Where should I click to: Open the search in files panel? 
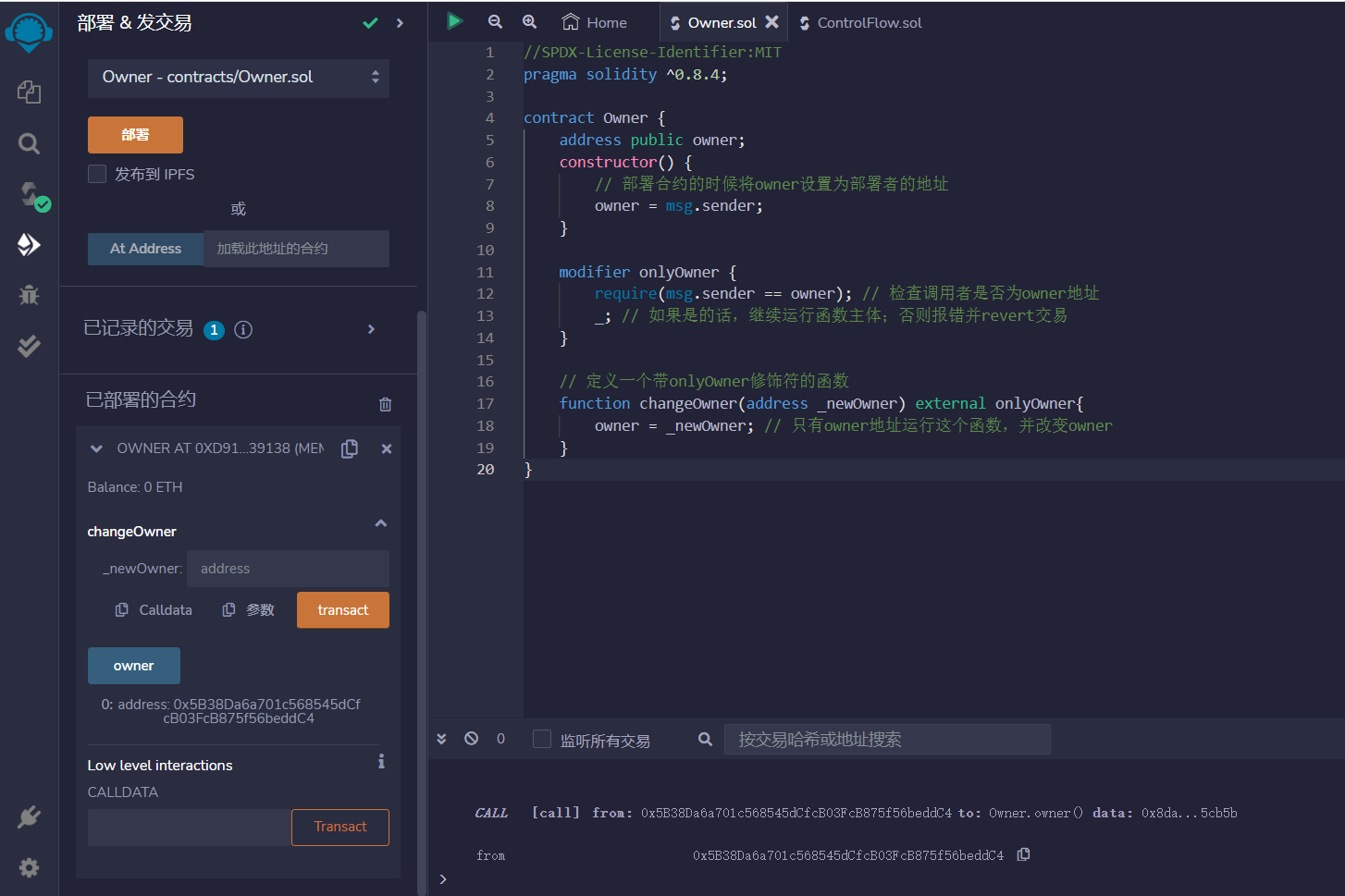point(29,143)
